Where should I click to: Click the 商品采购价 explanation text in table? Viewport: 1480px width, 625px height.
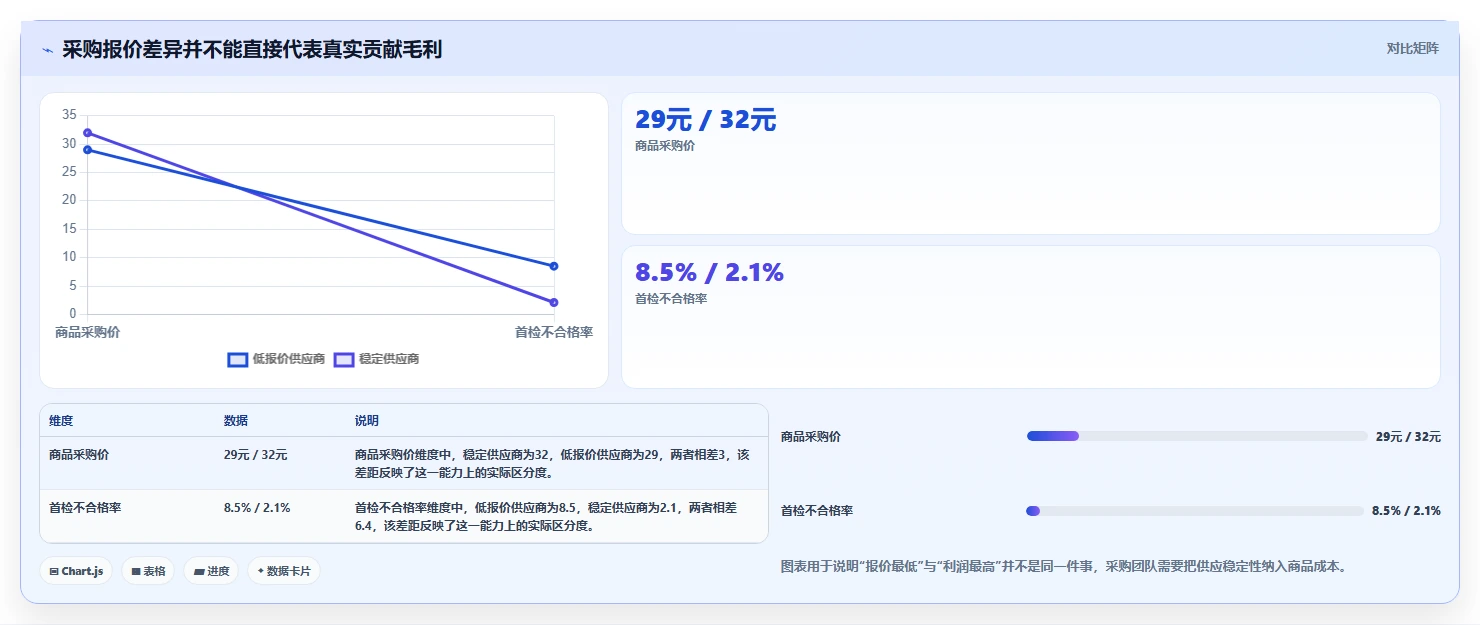552,463
